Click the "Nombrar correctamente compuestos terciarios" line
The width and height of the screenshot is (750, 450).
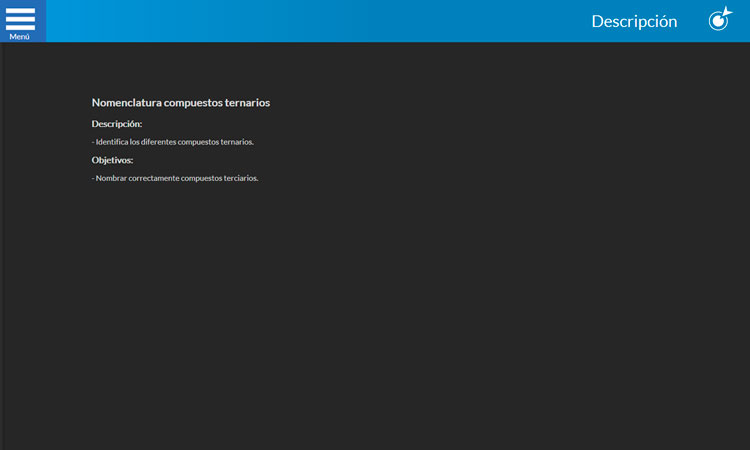point(175,178)
